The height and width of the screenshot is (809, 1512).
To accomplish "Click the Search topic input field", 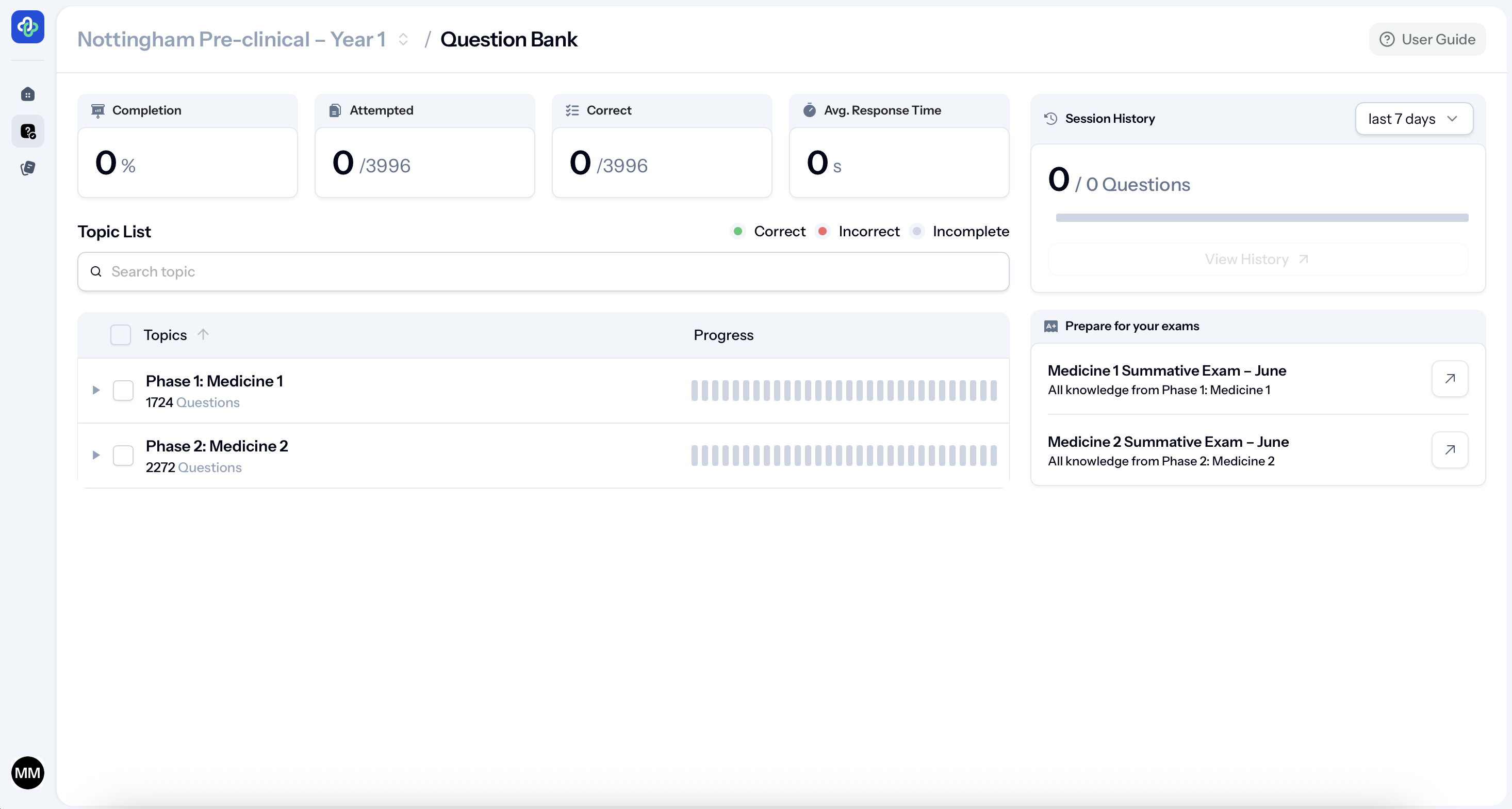I will point(543,272).
